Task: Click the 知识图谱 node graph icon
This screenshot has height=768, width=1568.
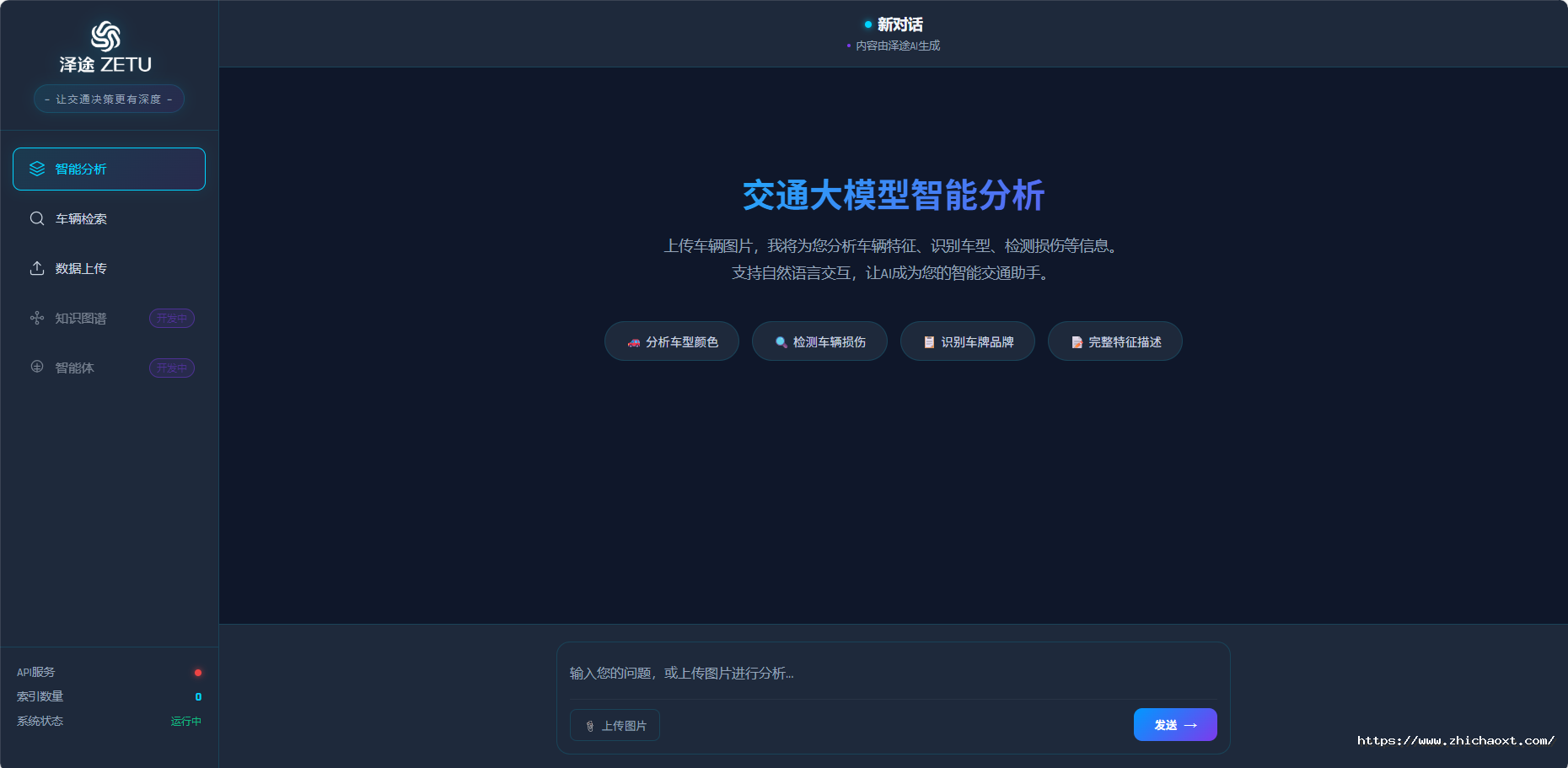Action: pos(36,318)
